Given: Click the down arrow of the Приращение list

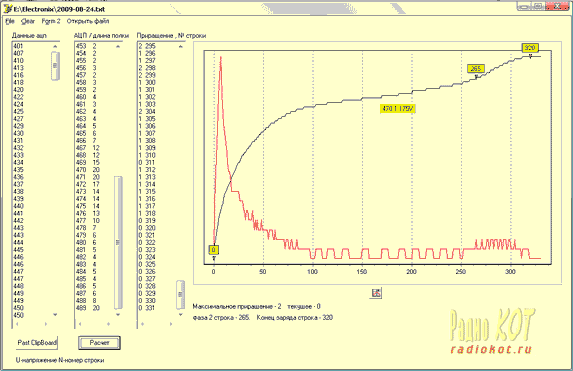Looking at the screenshot, I should (x=181, y=314).
